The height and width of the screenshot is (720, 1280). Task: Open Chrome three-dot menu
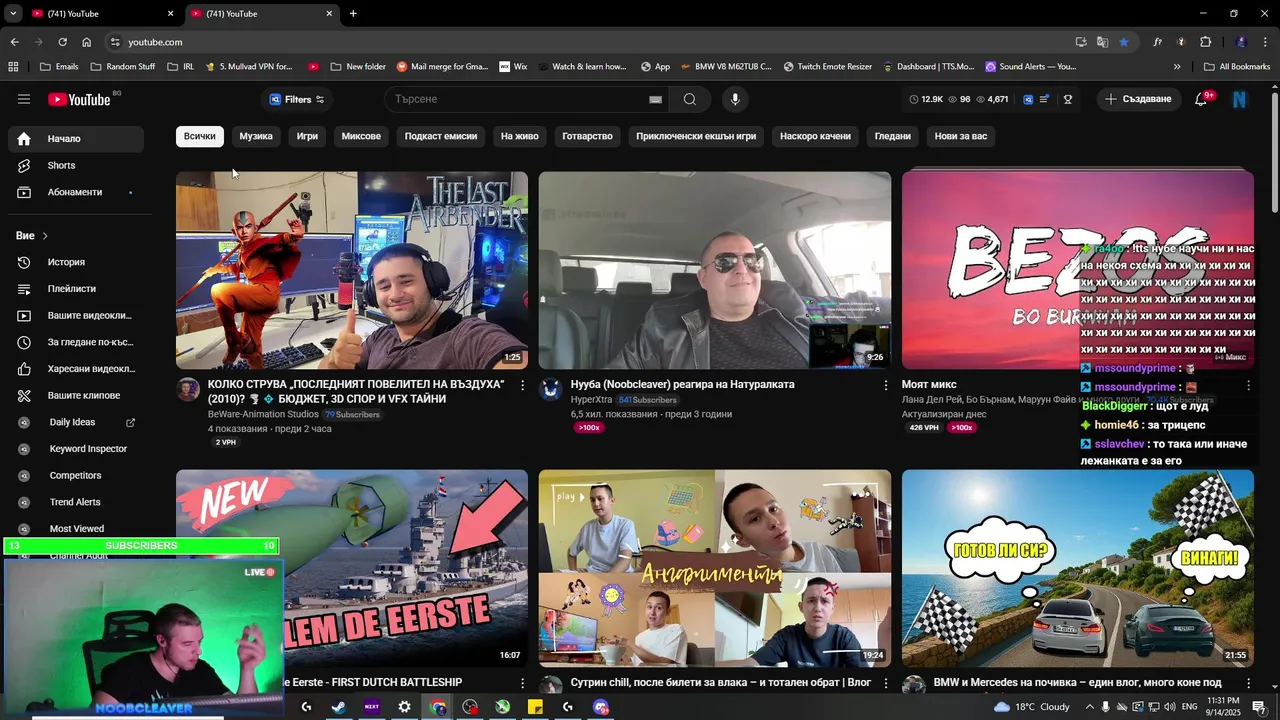(1266, 42)
